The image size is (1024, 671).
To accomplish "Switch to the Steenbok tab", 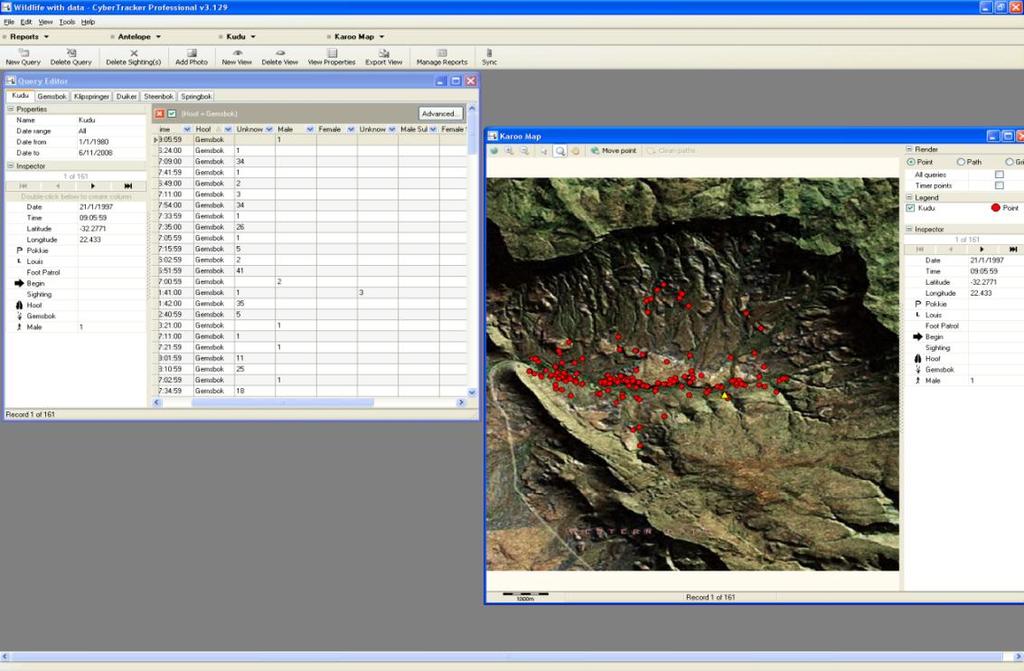I will (159, 97).
